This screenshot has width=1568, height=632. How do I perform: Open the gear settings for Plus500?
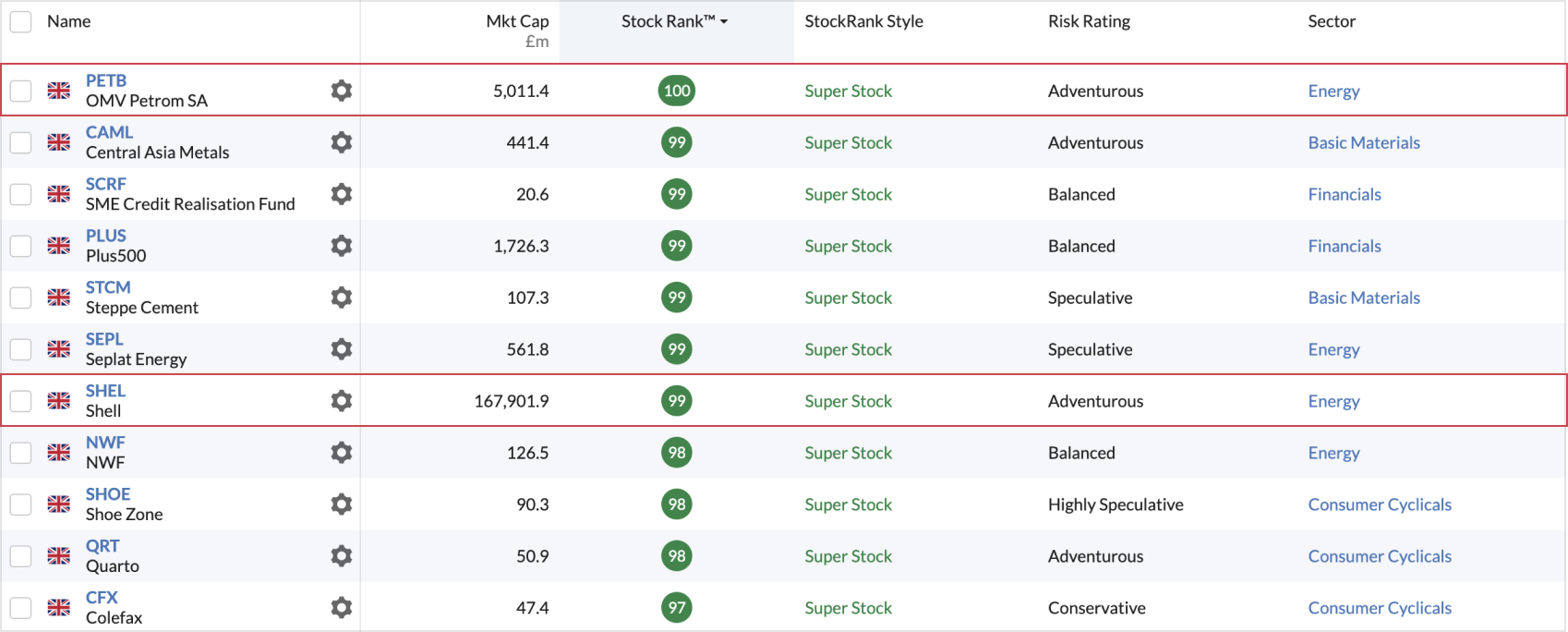342,246
